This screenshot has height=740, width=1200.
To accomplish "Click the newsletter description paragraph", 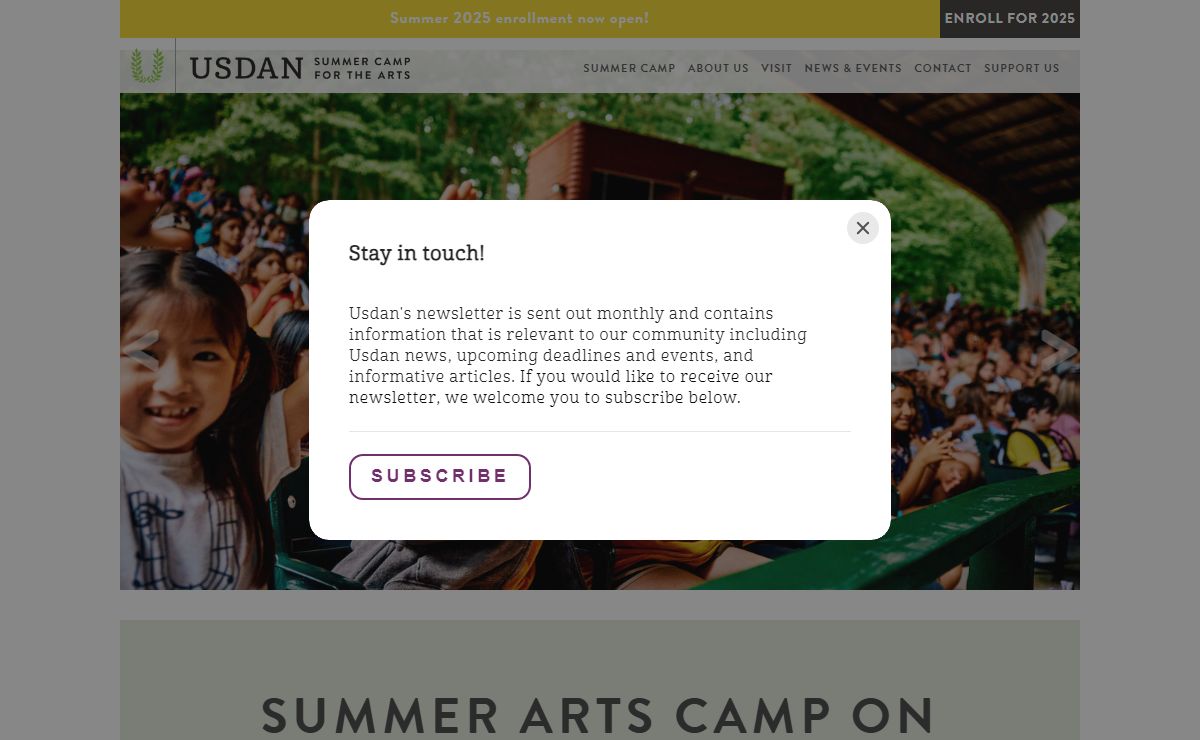I will tap(578, 356).
